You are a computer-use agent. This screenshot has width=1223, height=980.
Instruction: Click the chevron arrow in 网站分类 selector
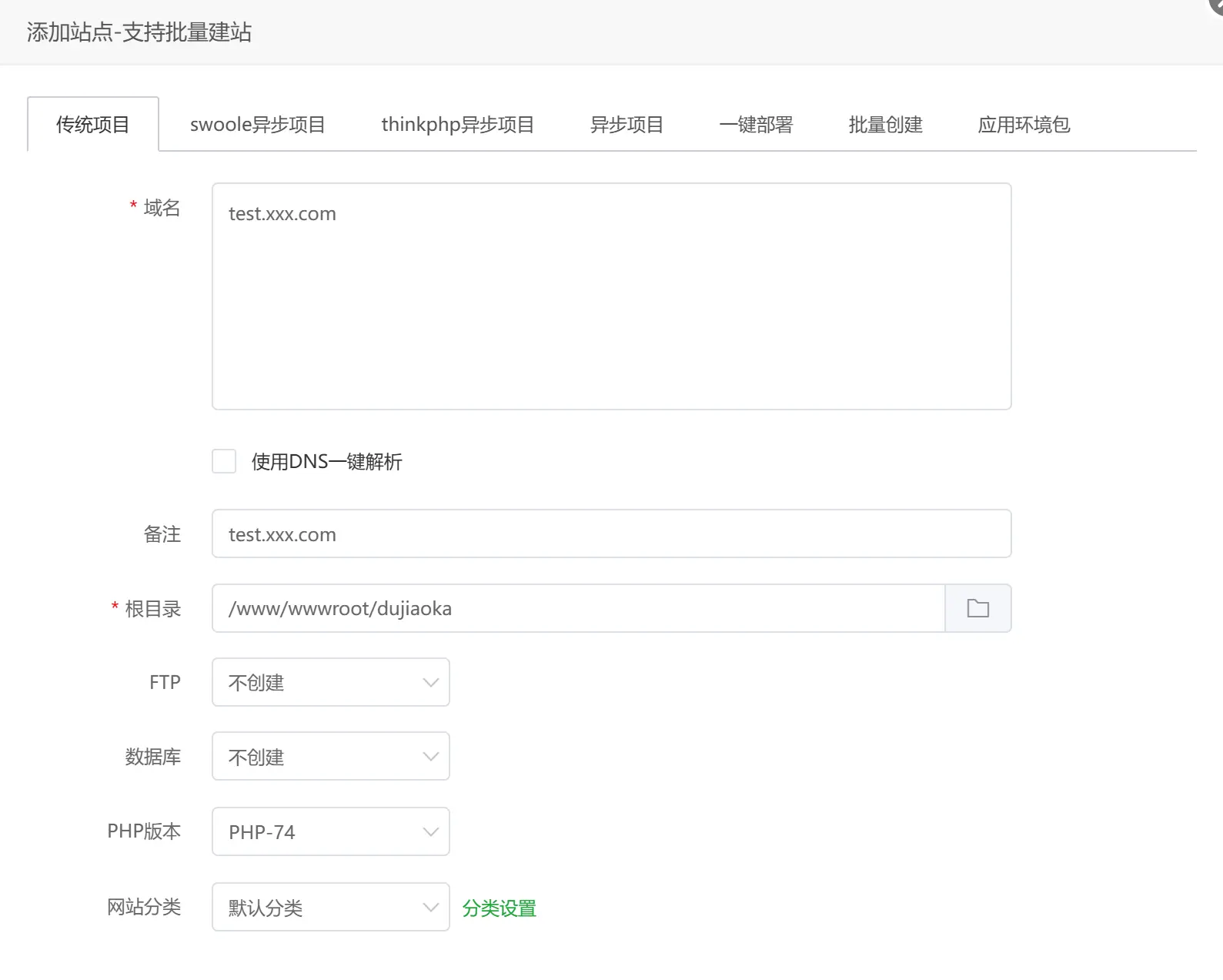pos(430,907)
